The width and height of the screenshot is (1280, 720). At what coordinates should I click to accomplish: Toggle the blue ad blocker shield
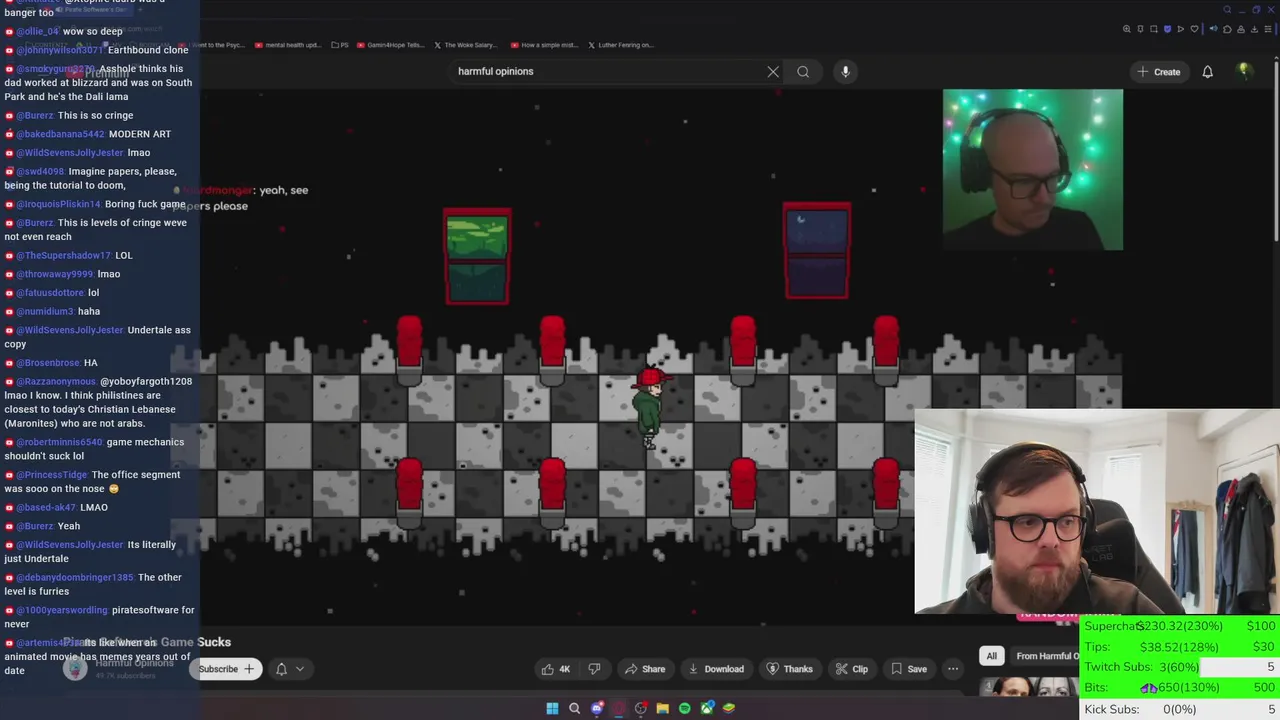tap(1167, 29)
